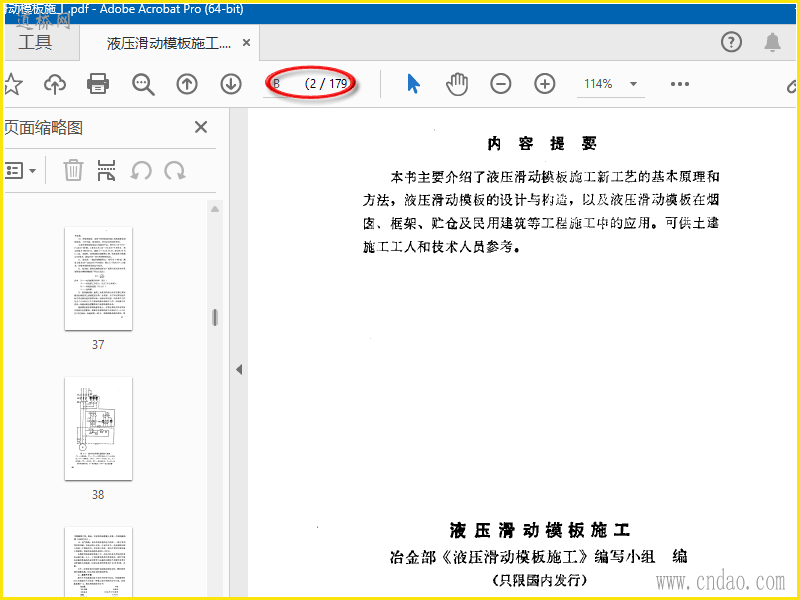Screen dimensions: 800x600
Task: Select the page 38 thumbnail
Action: (98, 429)
